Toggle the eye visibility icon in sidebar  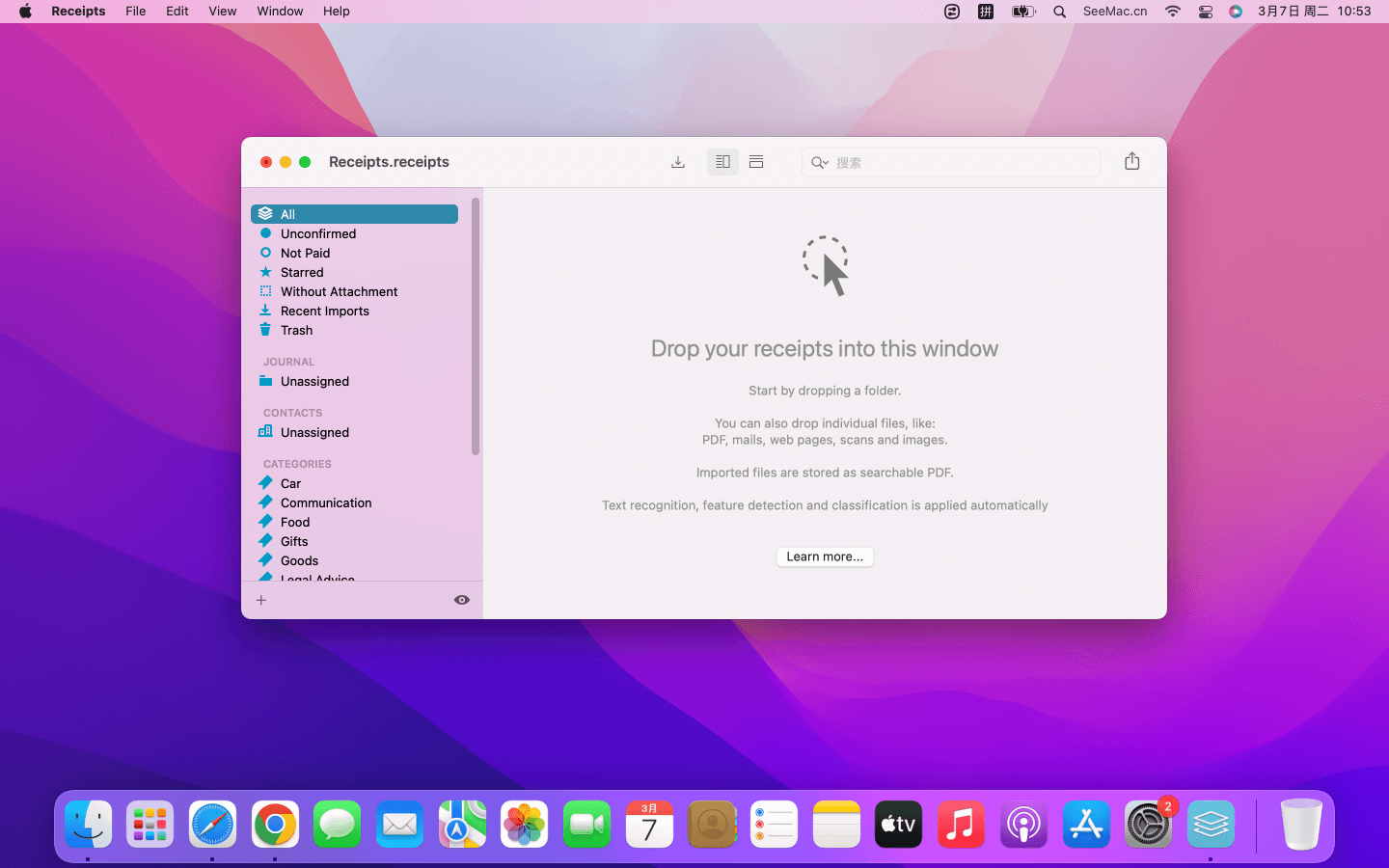click(x=462, y=600)
